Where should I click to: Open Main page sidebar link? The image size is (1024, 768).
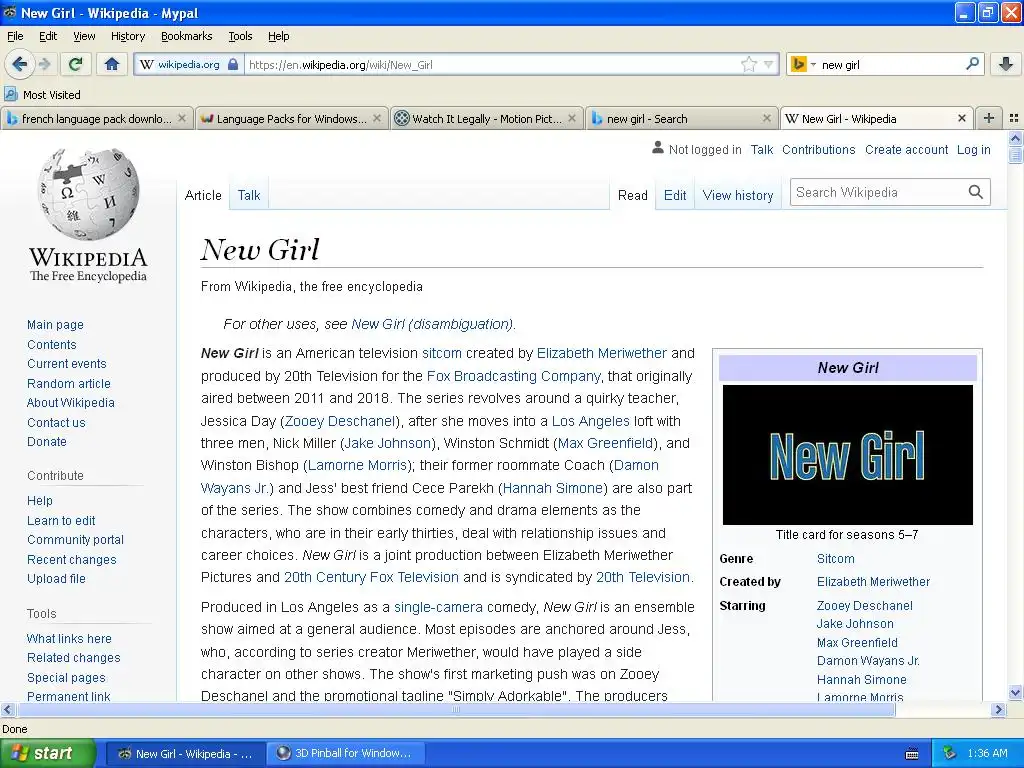[56, 325]
